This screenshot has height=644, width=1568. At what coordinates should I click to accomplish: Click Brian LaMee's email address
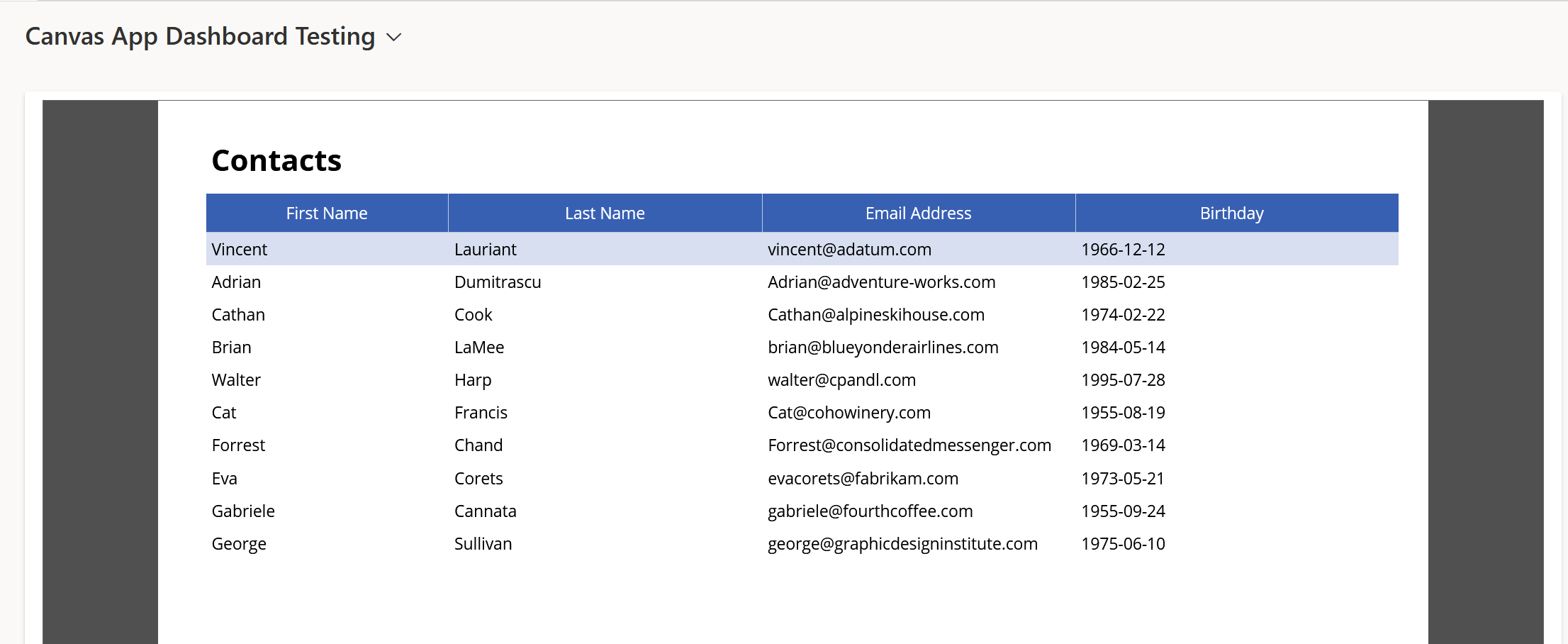pos(883,347)
